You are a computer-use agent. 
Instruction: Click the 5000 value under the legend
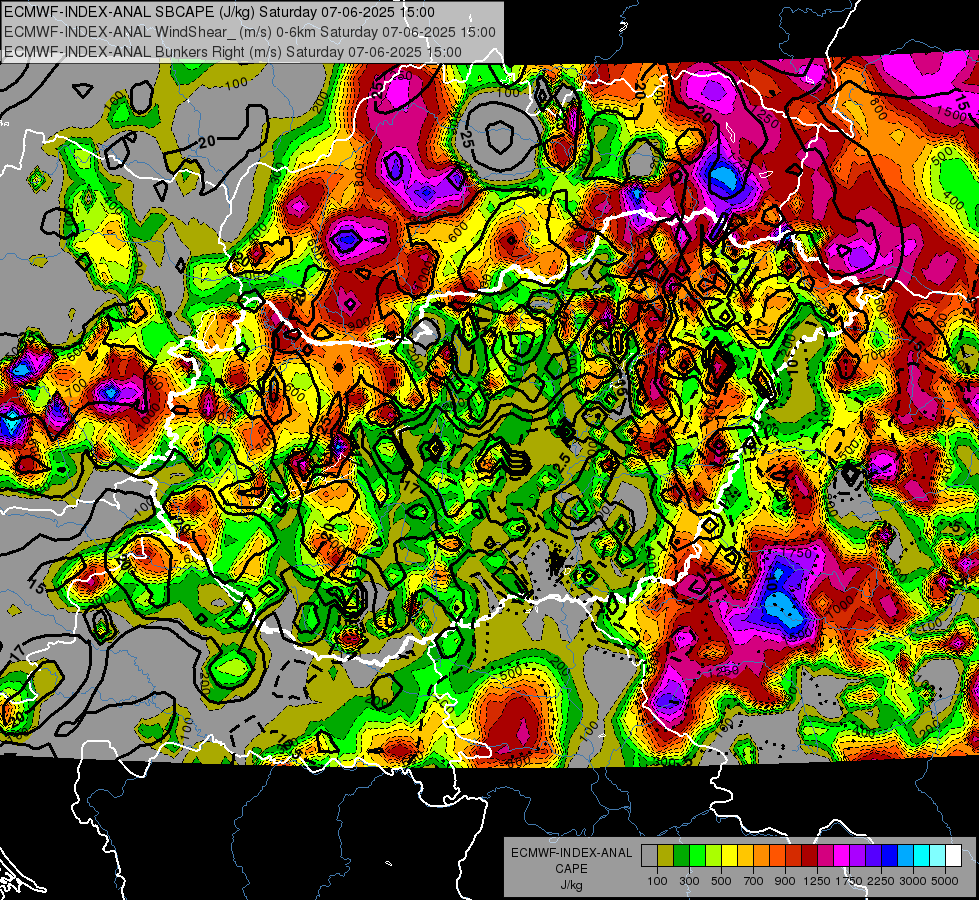click(x=945, y=881)
